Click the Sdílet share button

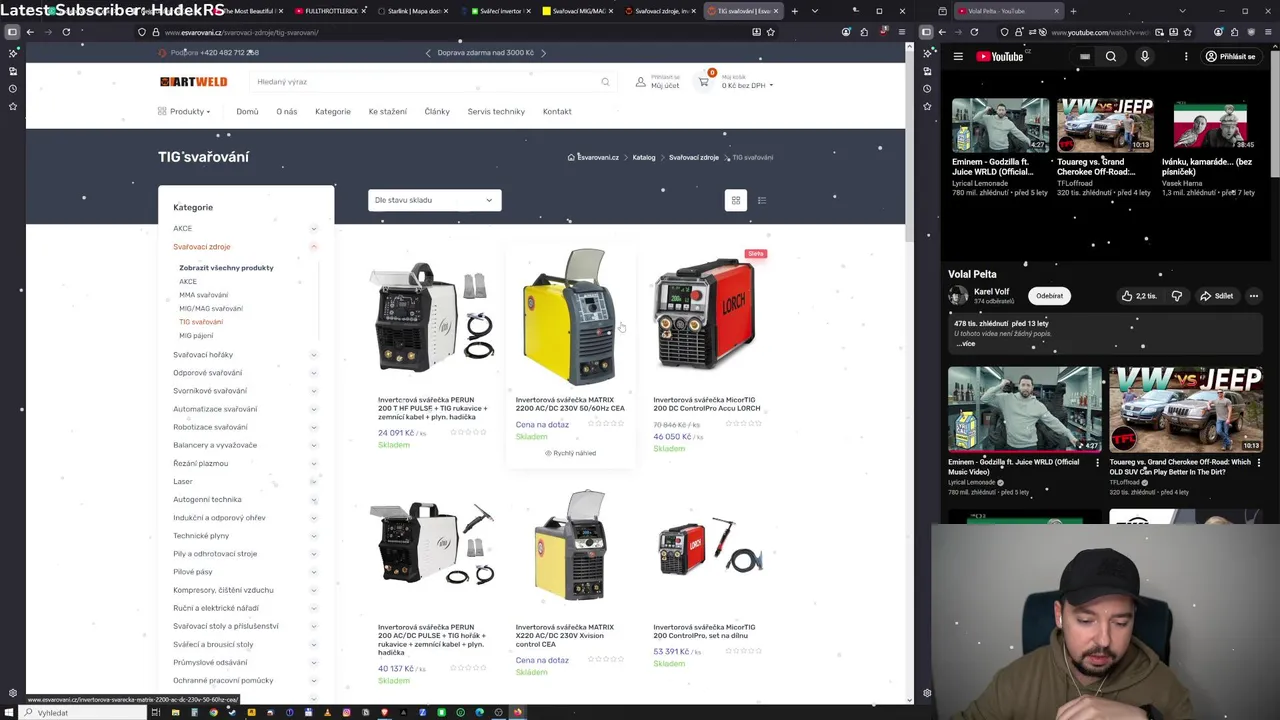click(1216, 296)
